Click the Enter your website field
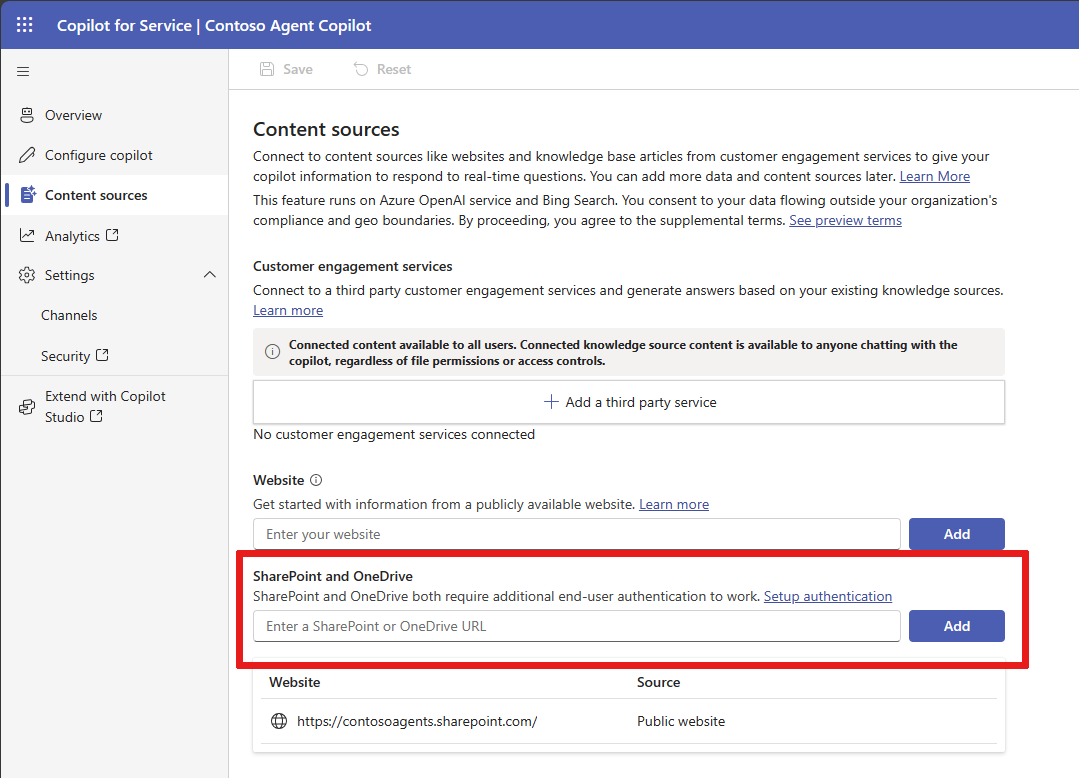The height and width of the screenshot is (778, 1079). click(x=576, y=534)
